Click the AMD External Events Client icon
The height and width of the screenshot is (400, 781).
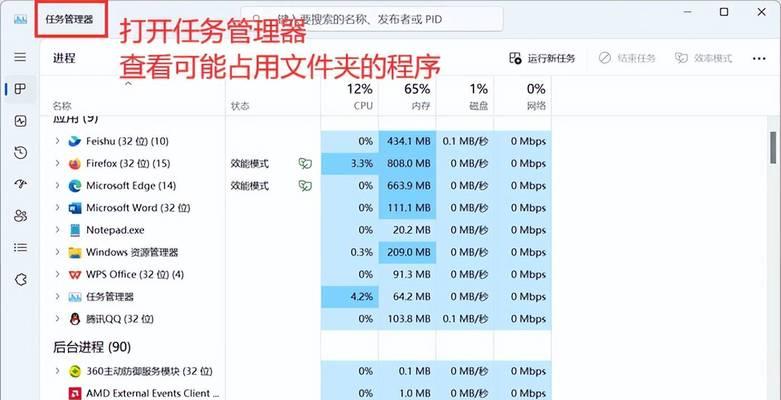pyautogui.click(x=75, y=394)
